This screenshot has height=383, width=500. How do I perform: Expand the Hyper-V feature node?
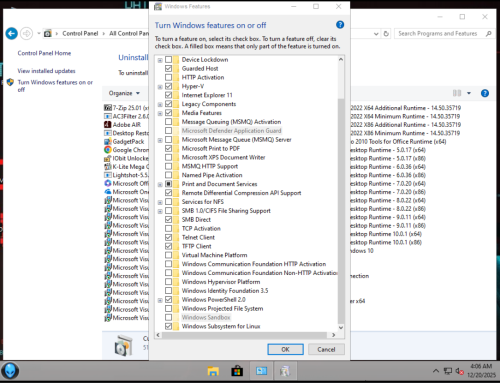[x=160, y=87]
